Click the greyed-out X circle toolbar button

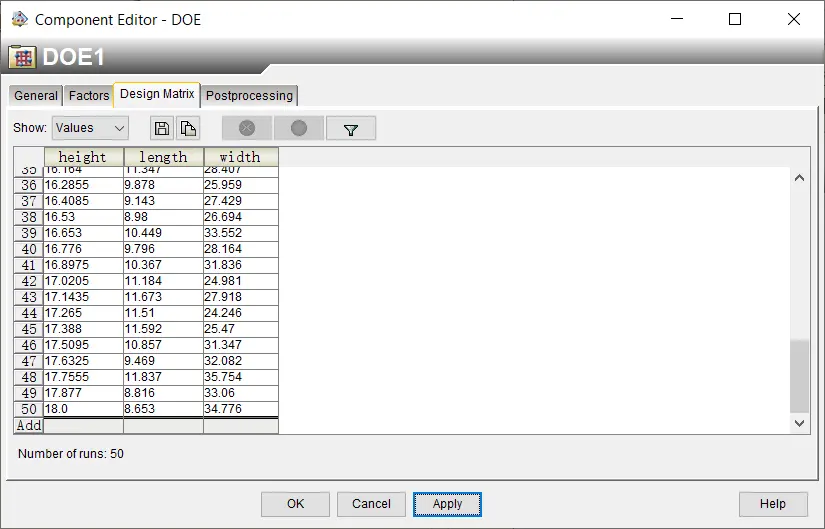coord(247,128)
